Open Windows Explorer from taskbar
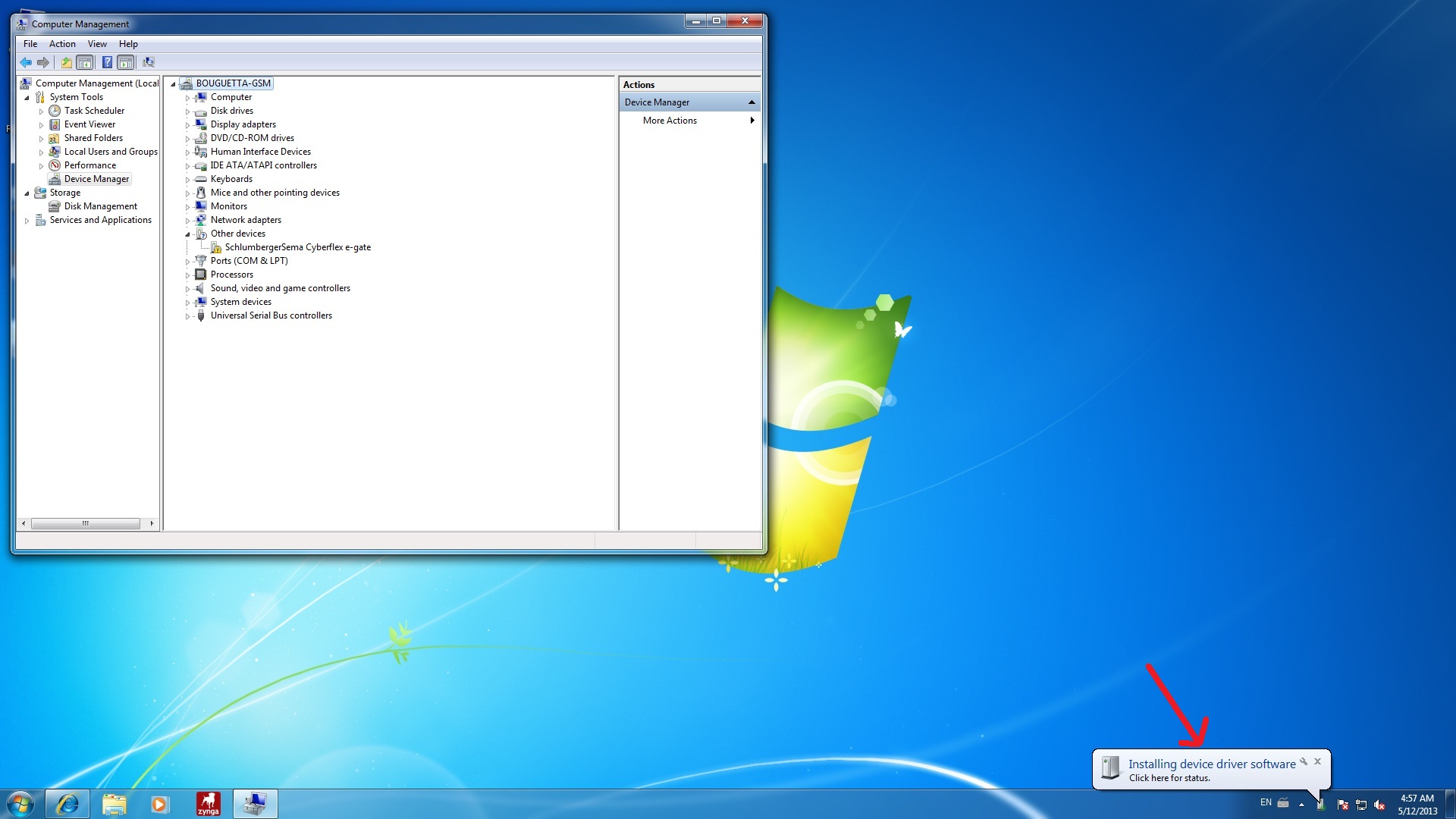 (114, 804)
